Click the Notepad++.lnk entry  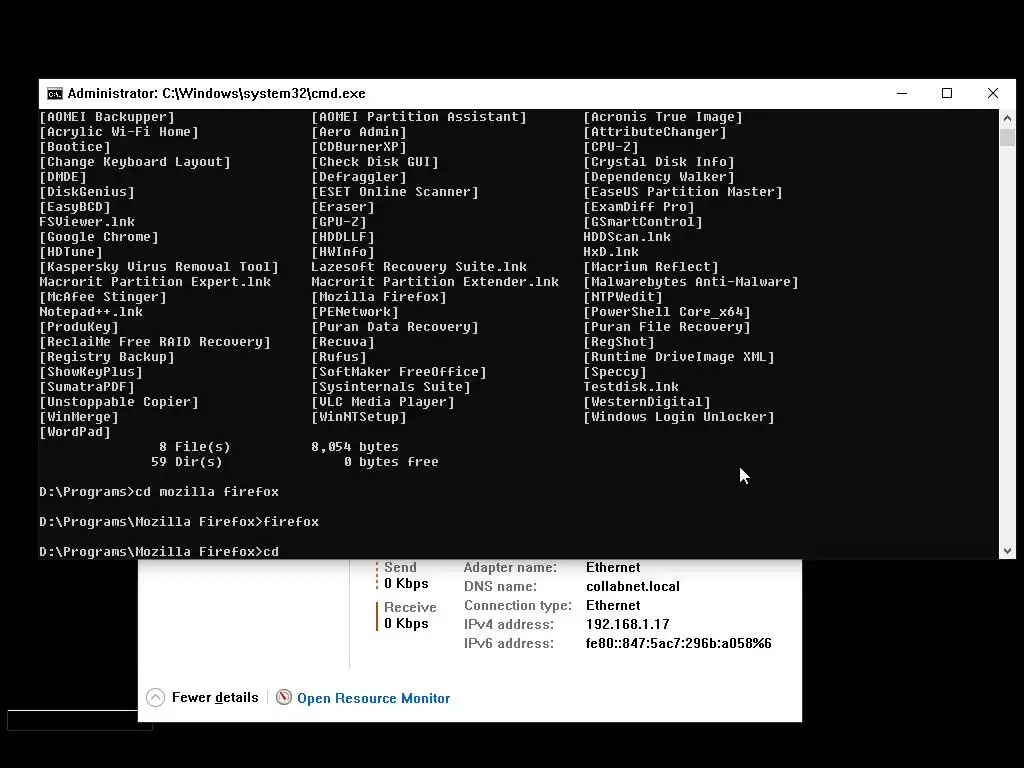[91, 312]
